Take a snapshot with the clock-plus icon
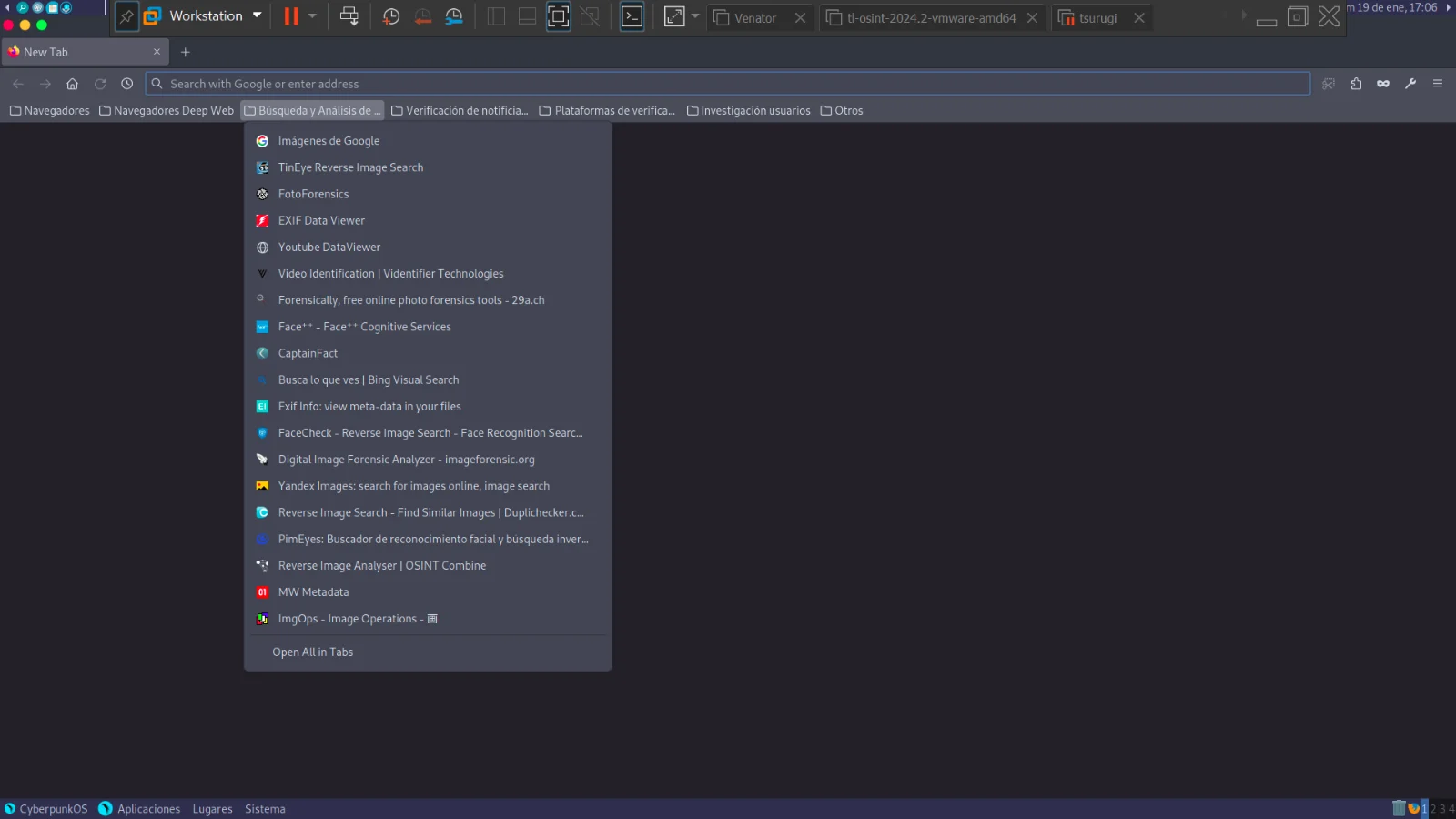 tap(391, 16)
